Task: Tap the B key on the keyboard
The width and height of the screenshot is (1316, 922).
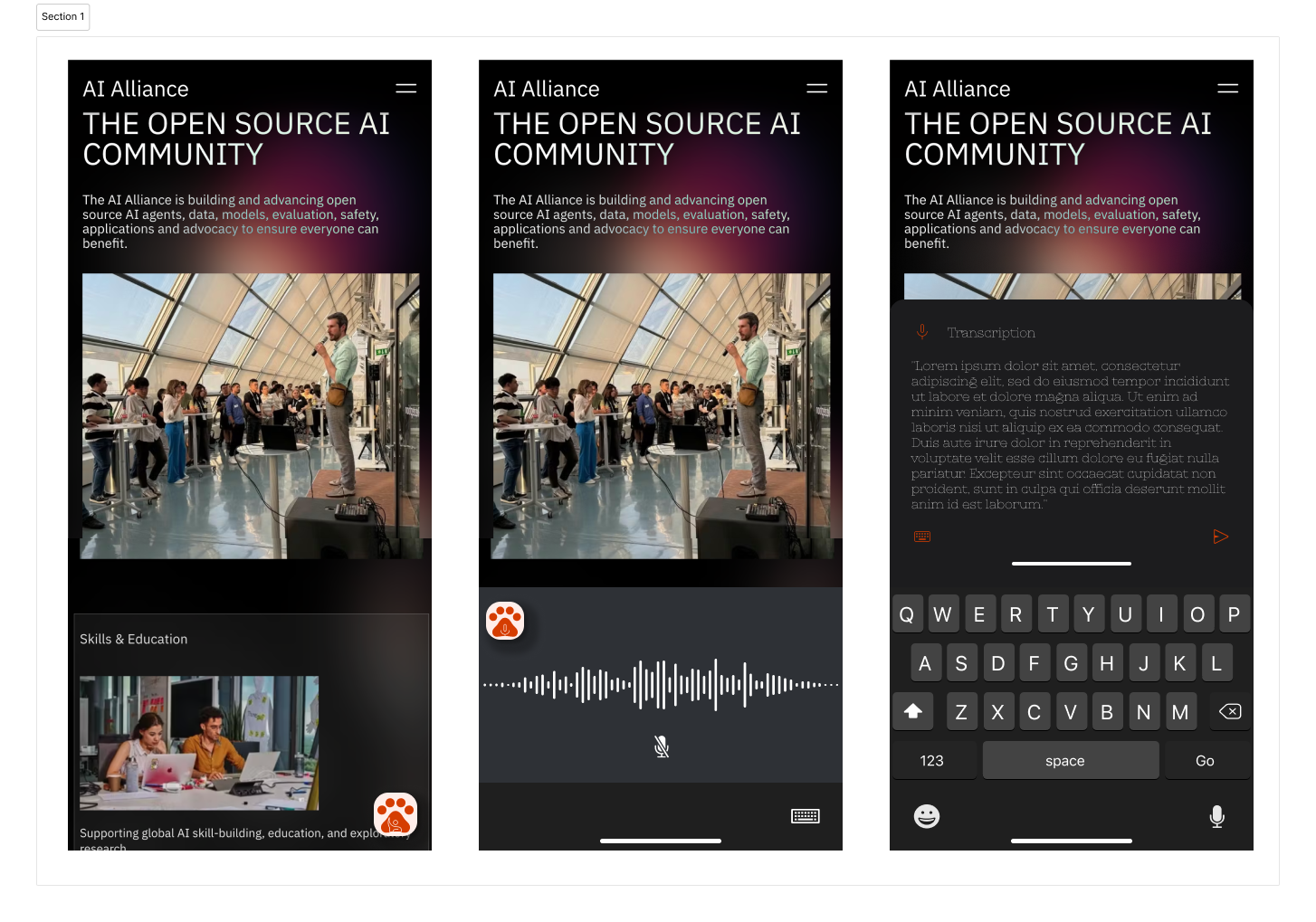Action: (1107, 712)
